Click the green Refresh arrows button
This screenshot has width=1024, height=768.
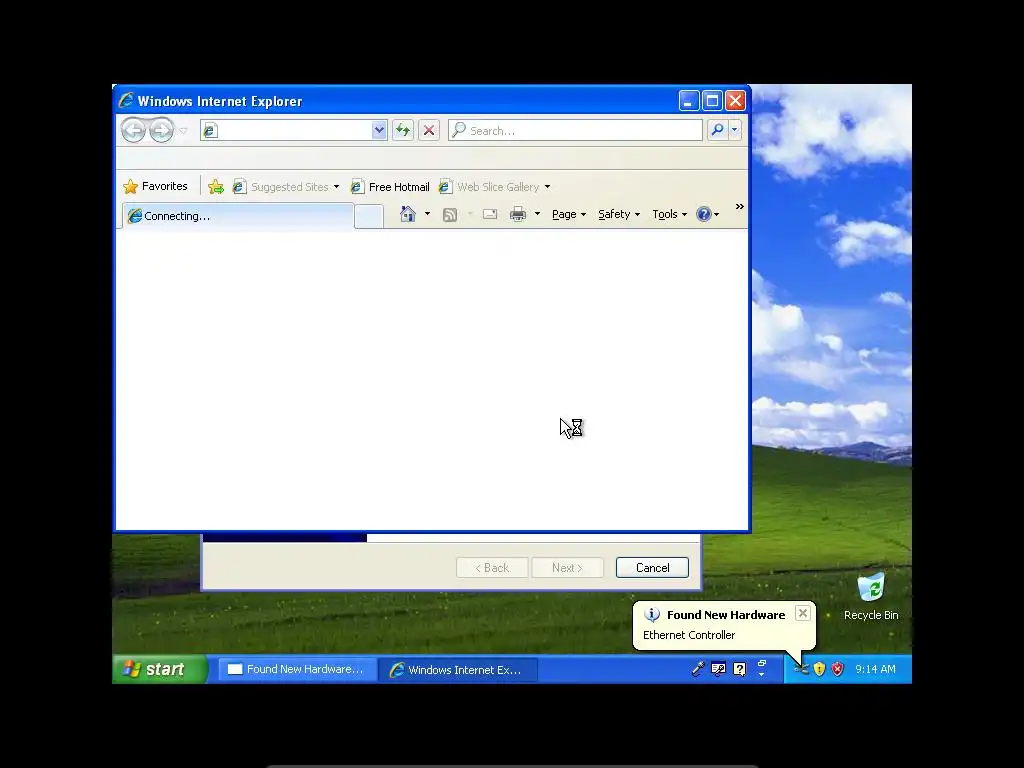point(403,130)
